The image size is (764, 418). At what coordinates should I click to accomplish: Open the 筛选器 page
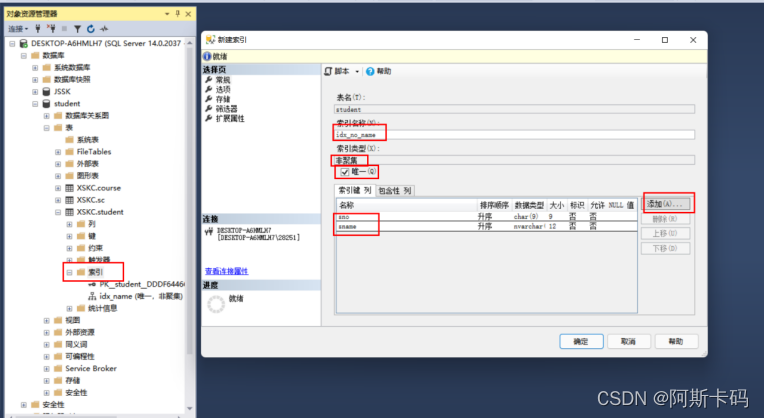227,109
